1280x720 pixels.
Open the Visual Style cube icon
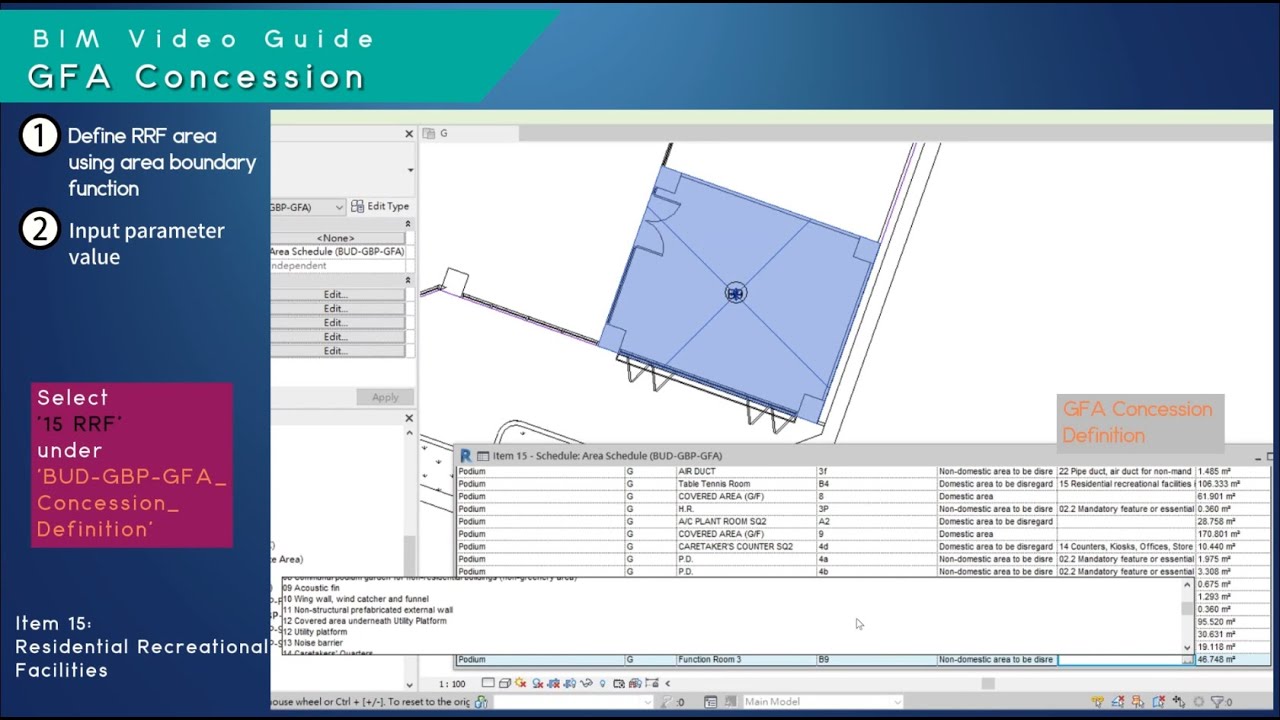pyautogui.click(x=505, y=683)
